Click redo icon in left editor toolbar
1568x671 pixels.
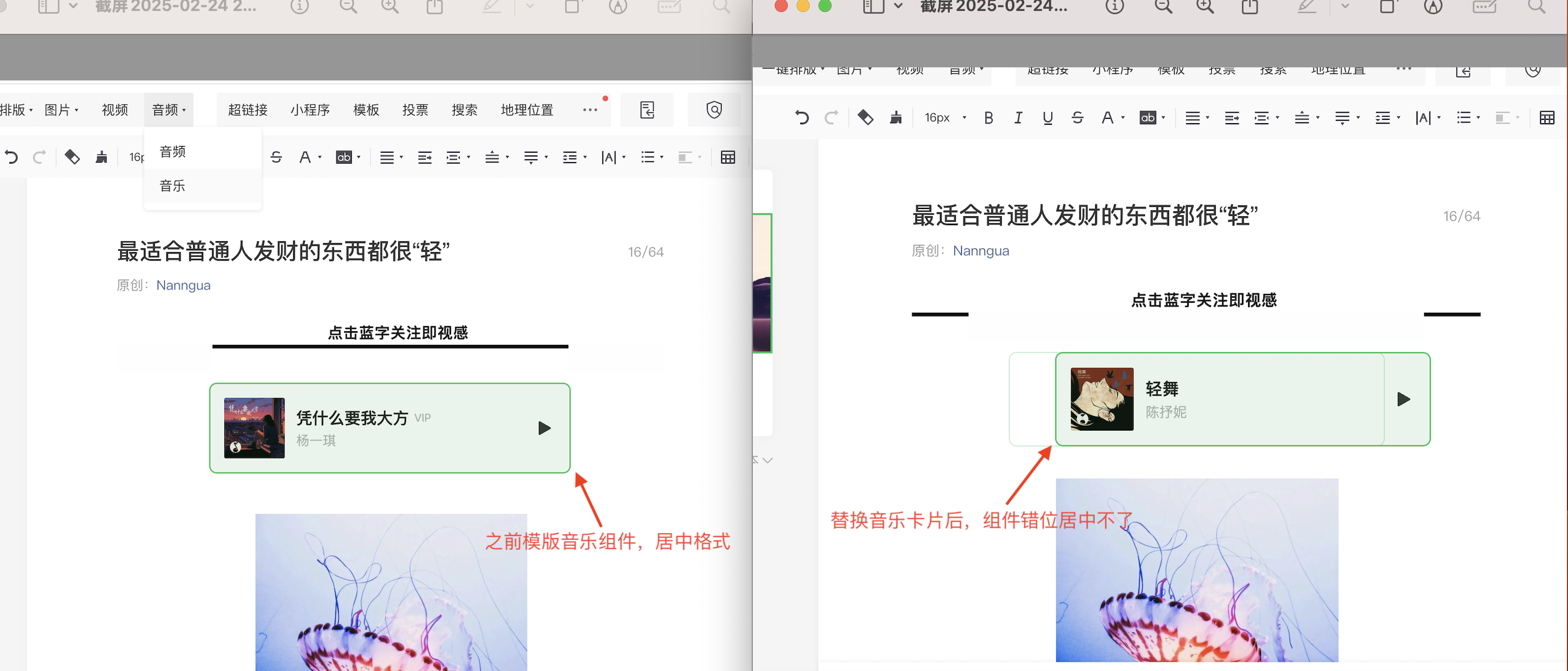tap(39, 158)
